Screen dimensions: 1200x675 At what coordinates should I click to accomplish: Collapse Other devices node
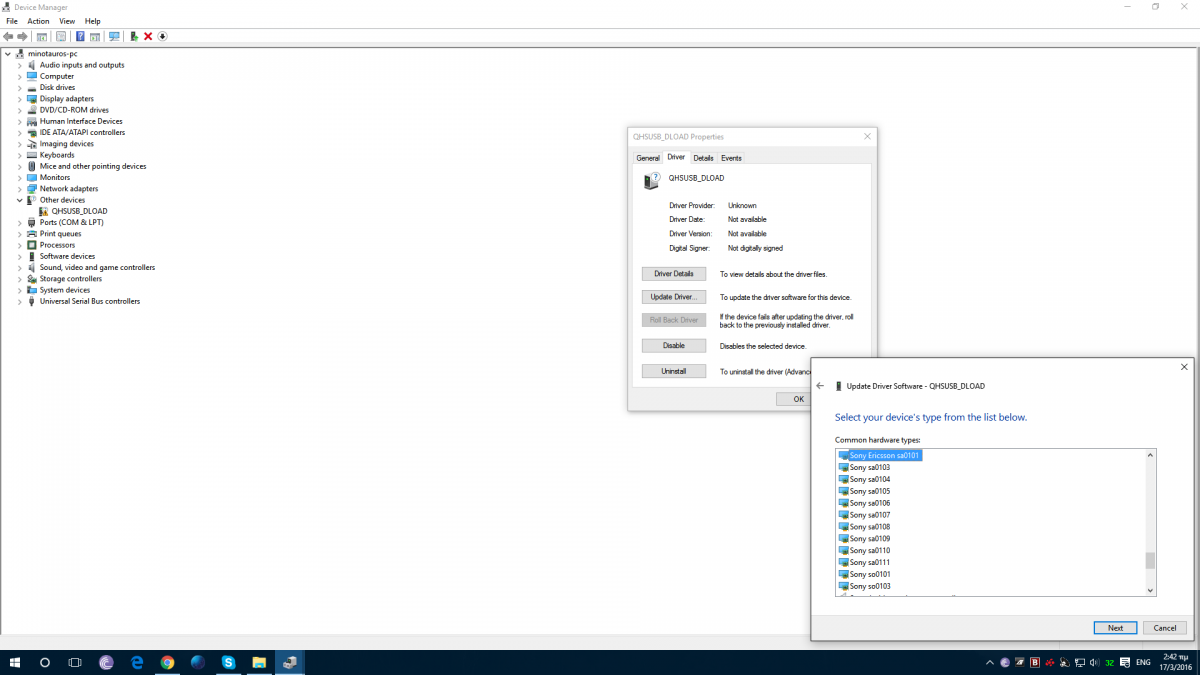click(x=19, y=200)
